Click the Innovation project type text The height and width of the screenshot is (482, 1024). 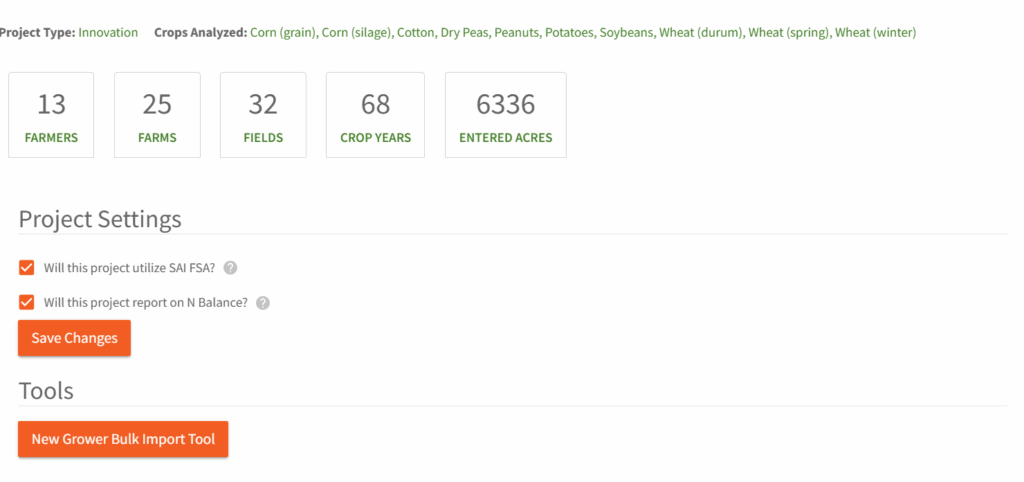pos(108,32)
